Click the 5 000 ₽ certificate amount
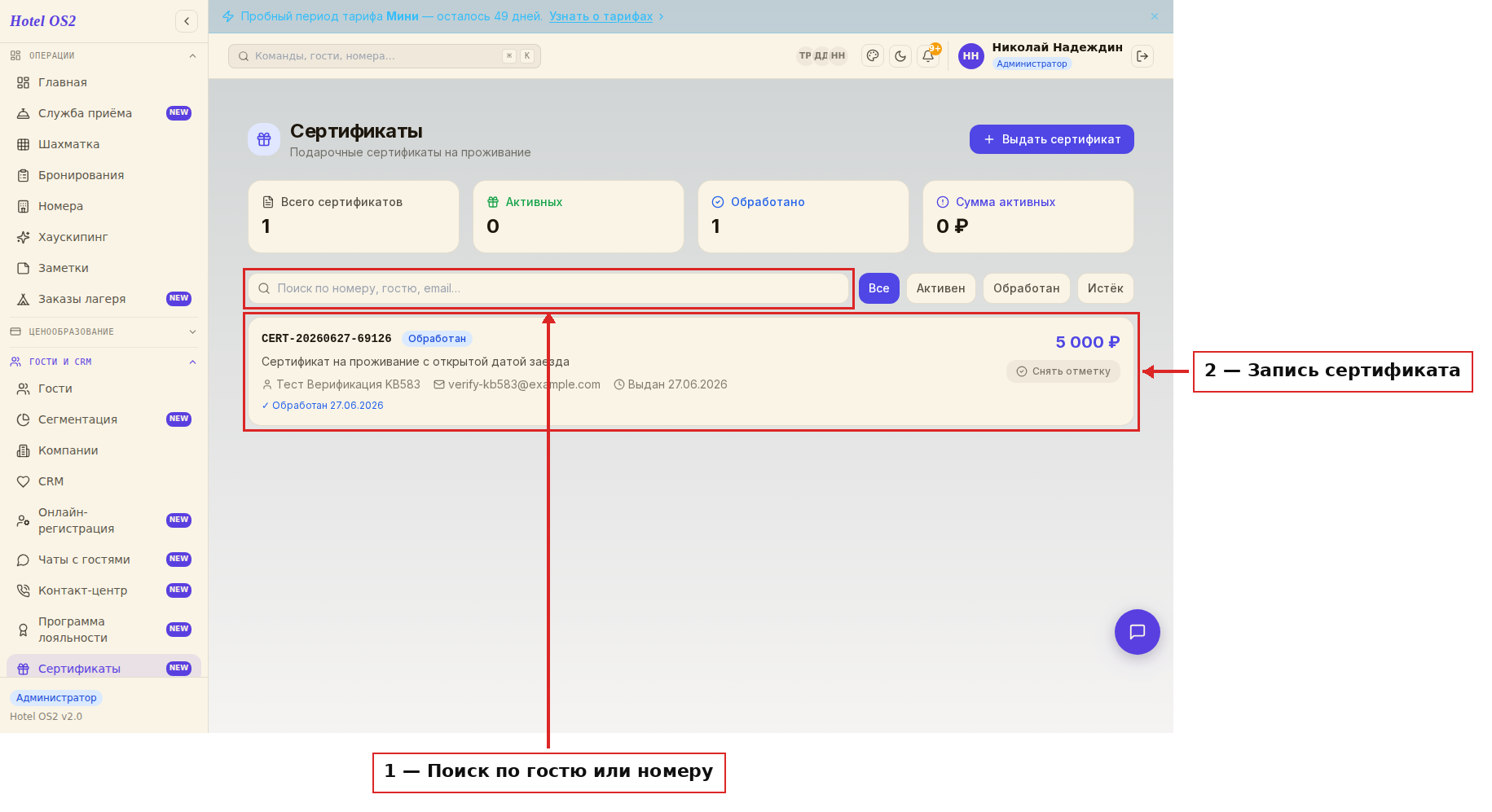The height and width of the screenshot is (812, 1492). click(x=1088, y=342)
